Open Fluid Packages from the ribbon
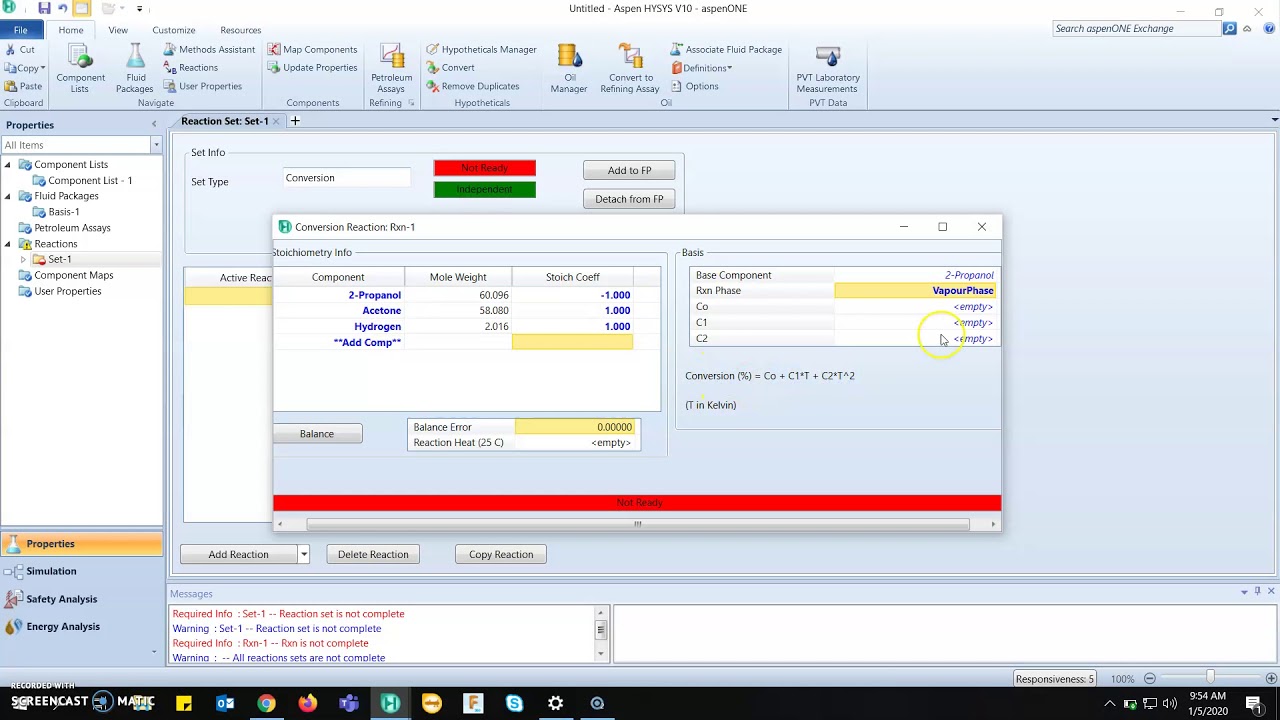Image resolution: width=1280 pixels, height=720 pixels. (x=134, y=69)
